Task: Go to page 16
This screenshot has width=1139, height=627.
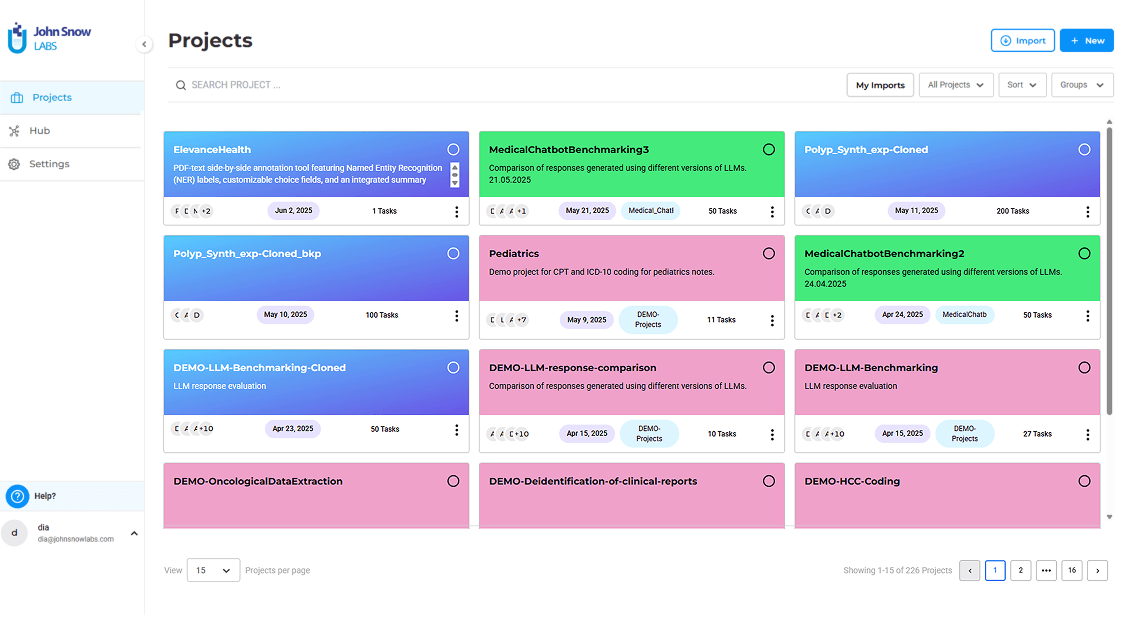Action: (x=1072, y=571)
